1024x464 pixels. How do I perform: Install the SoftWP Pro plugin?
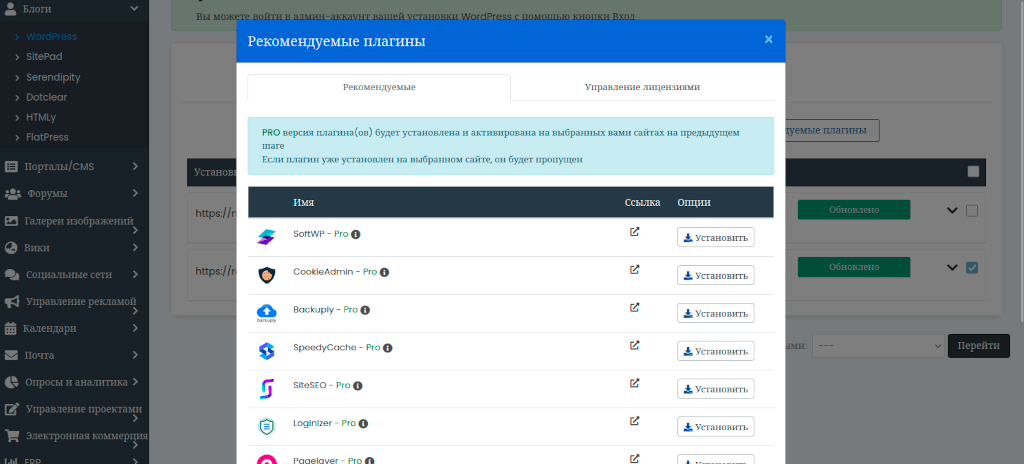click(716, 237)
